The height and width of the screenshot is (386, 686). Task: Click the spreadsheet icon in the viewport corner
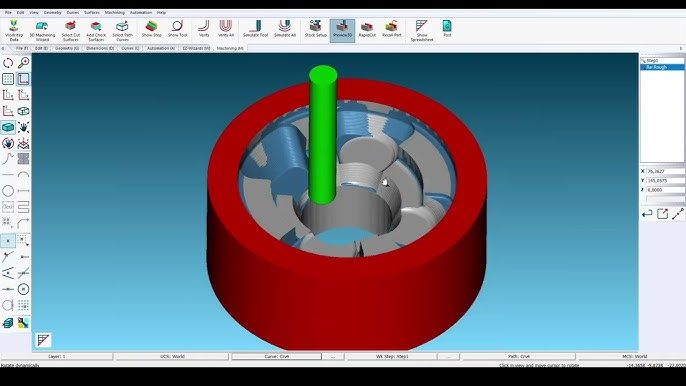tap(43, 340)
